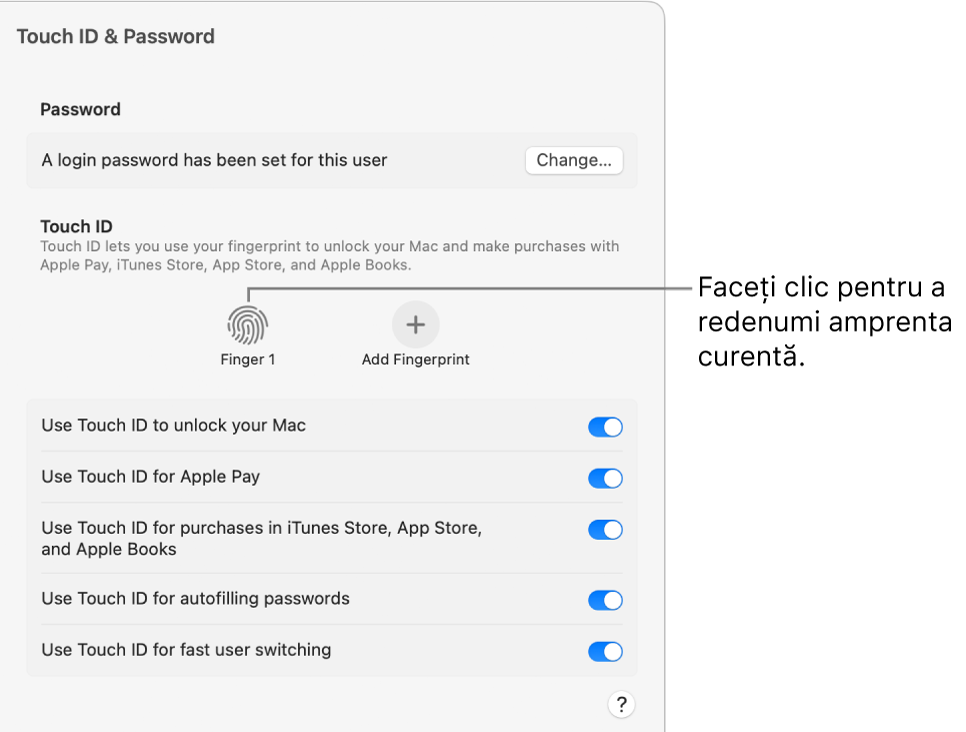Open help with the question mark button
The image size is (966, 732).
pyautogui.click(x=621, y=705)
